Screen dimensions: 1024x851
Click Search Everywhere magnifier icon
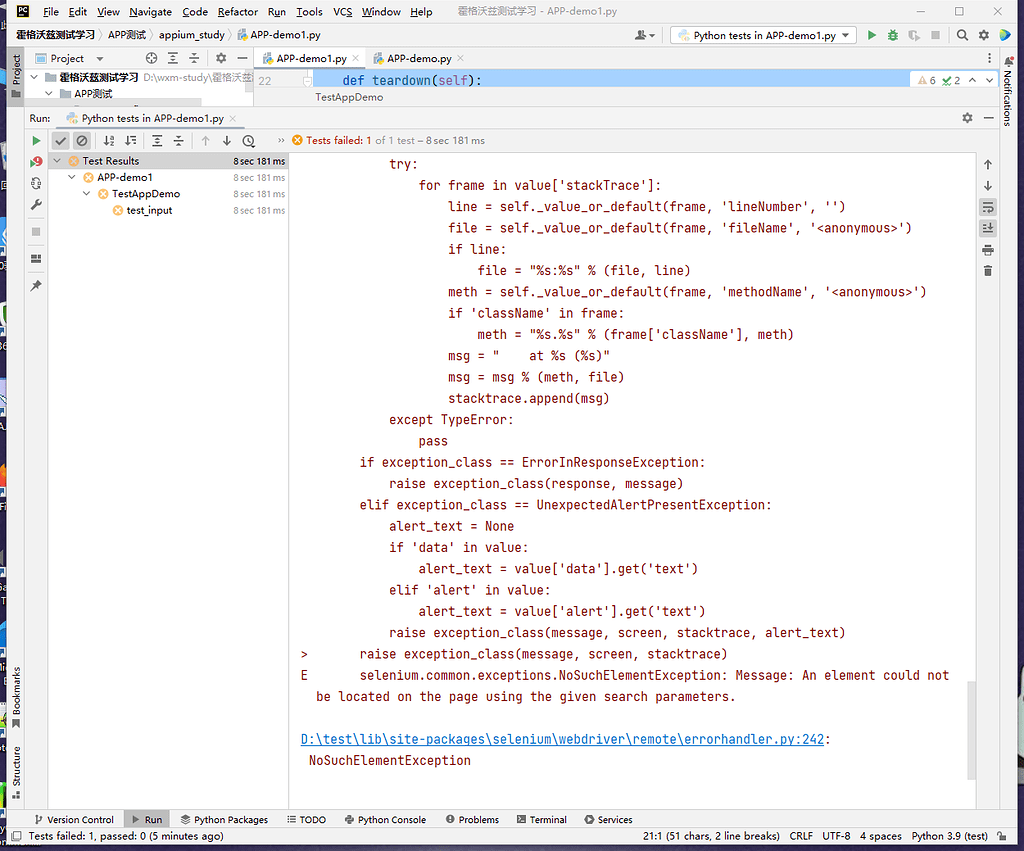click(962, 35)
